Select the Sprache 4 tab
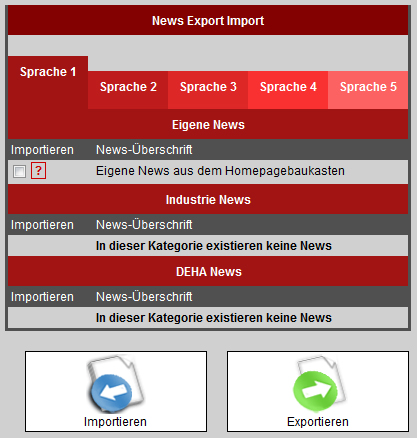The height and width of the screenshot is (438, 417). pyautogui.click(x=288, y=87)
